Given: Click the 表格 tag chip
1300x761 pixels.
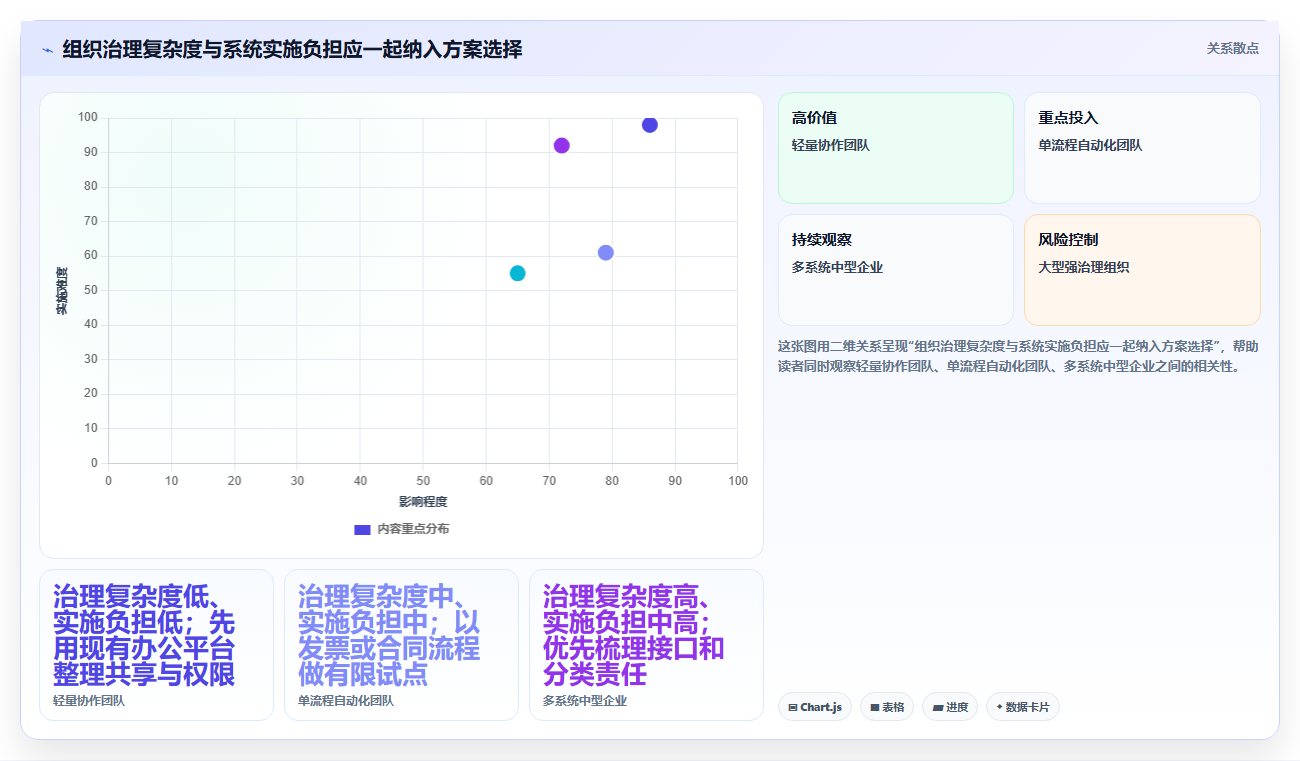Looking at the screenshot, I should click(887, 707).
